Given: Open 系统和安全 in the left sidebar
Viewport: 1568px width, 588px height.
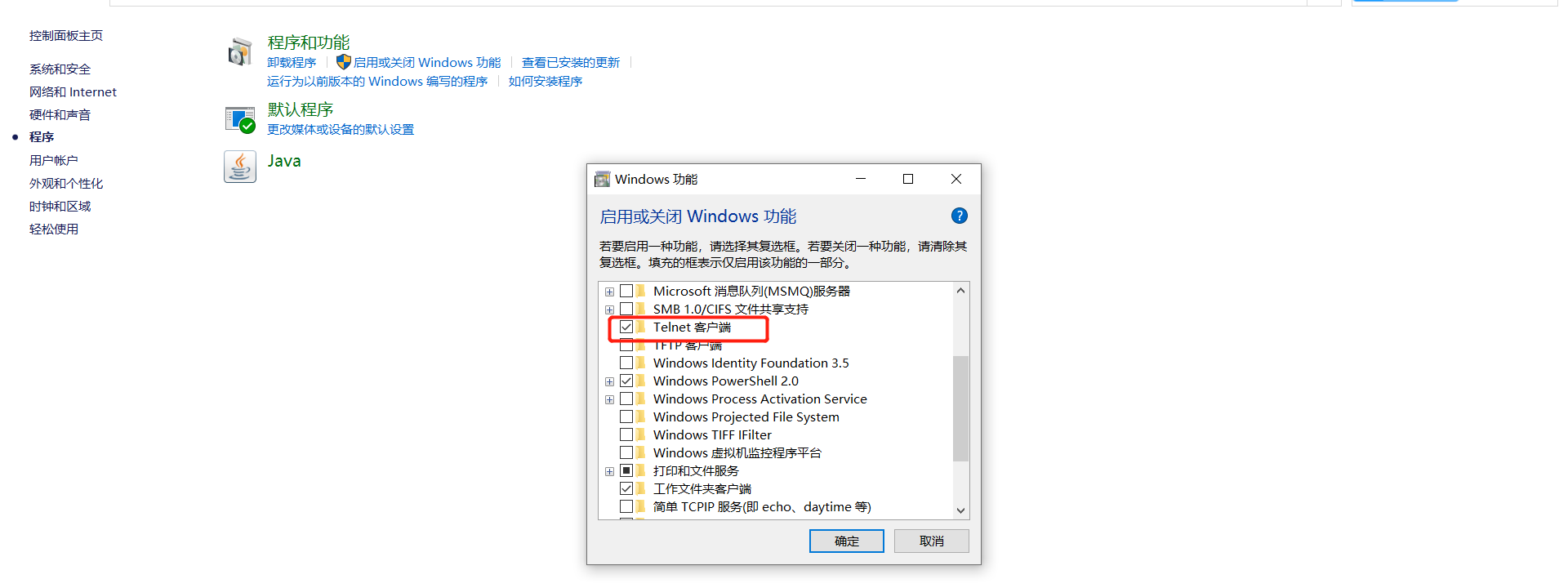Looking at the screenshot, I should coord(60,69).
